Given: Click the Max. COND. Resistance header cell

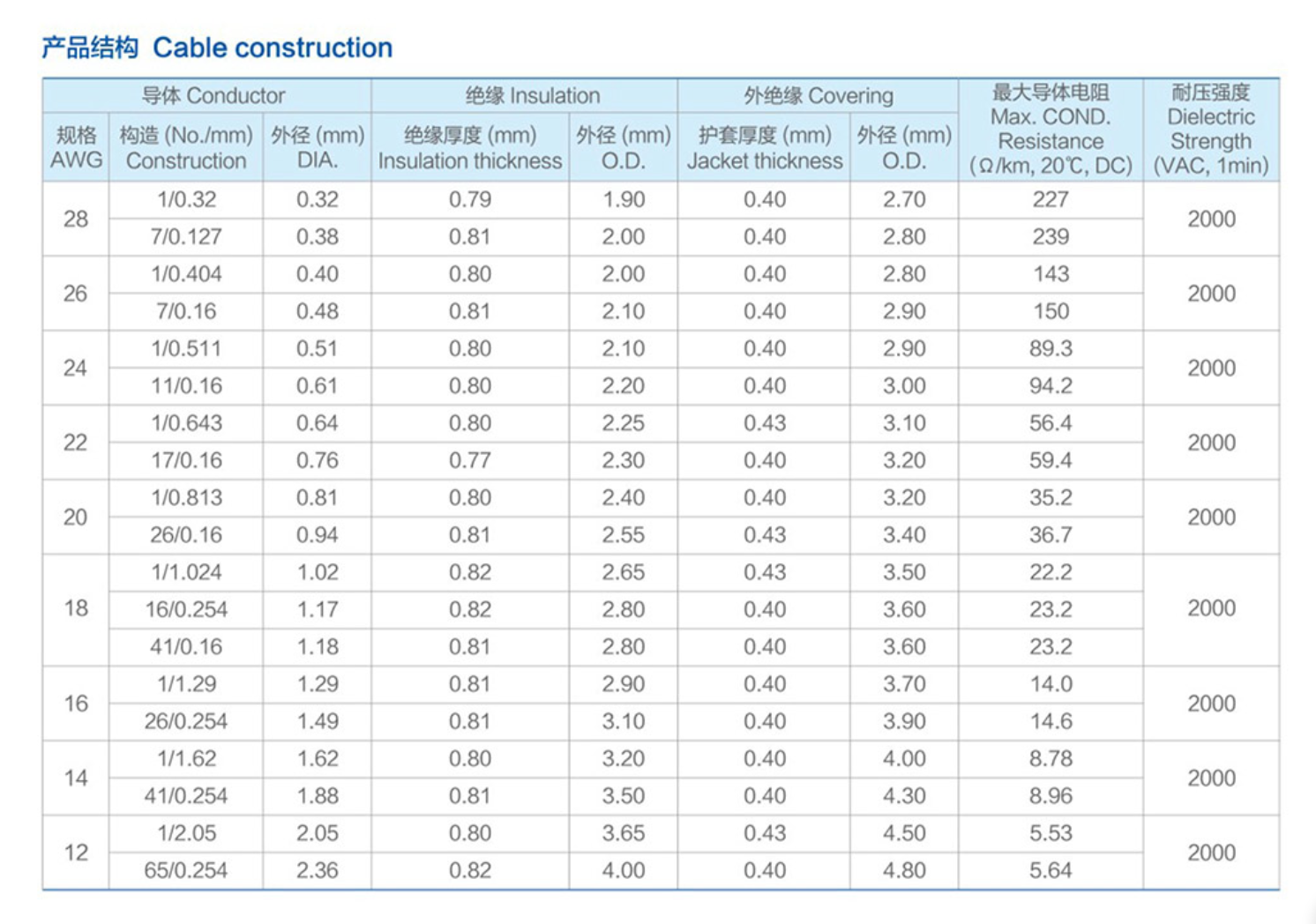Looking at the screenshot, I should (x=1050, y=130).
